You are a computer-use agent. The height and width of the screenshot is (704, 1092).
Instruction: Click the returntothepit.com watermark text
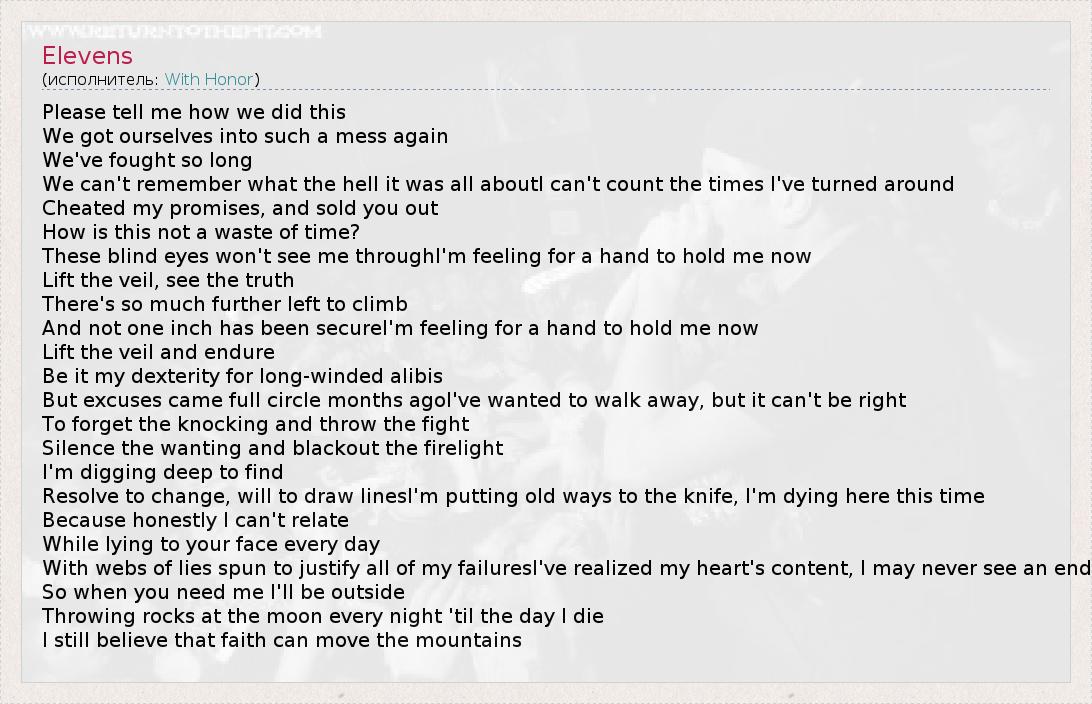pos(172,32)
